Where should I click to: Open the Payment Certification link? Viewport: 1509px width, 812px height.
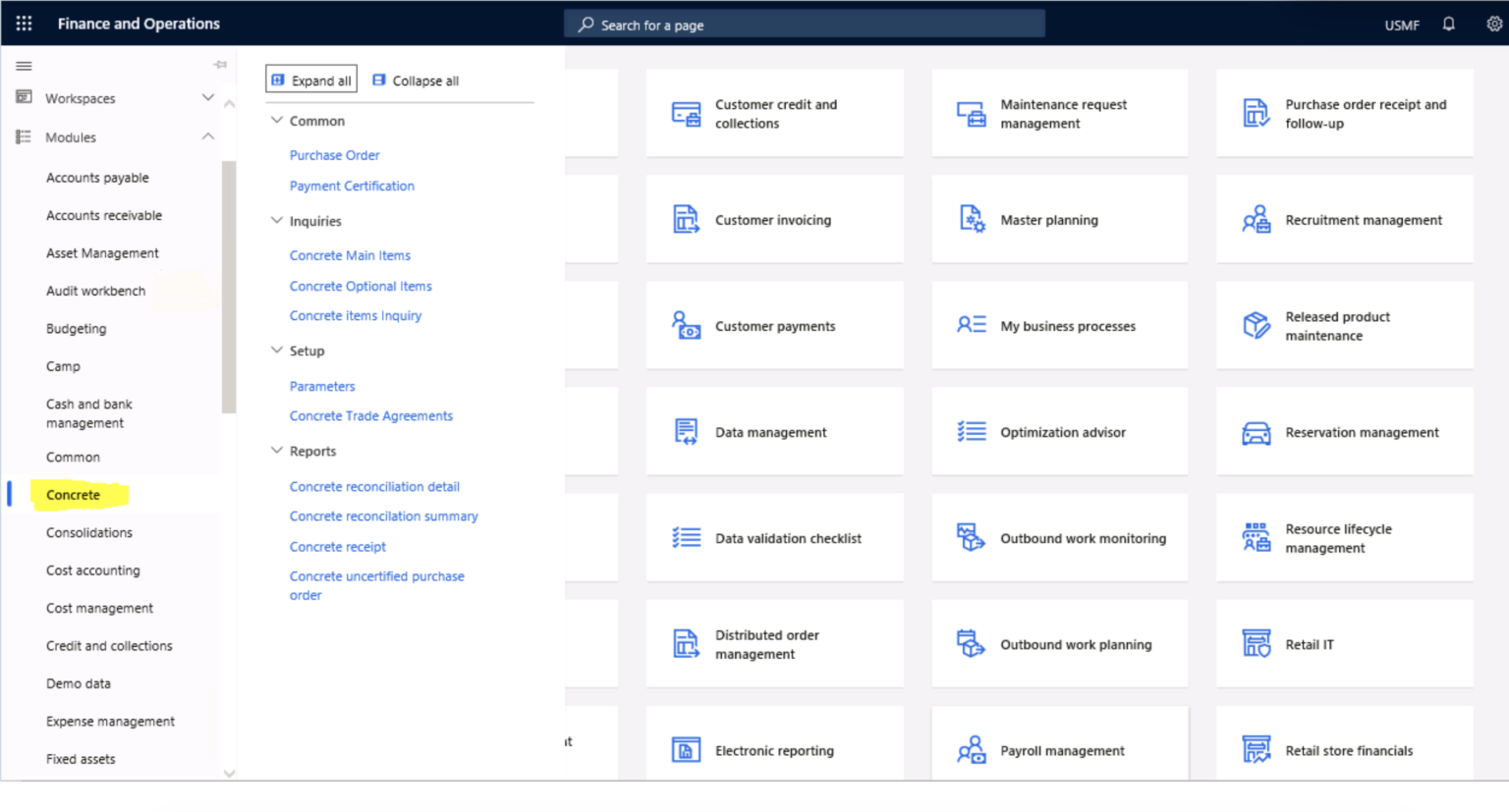352,186
